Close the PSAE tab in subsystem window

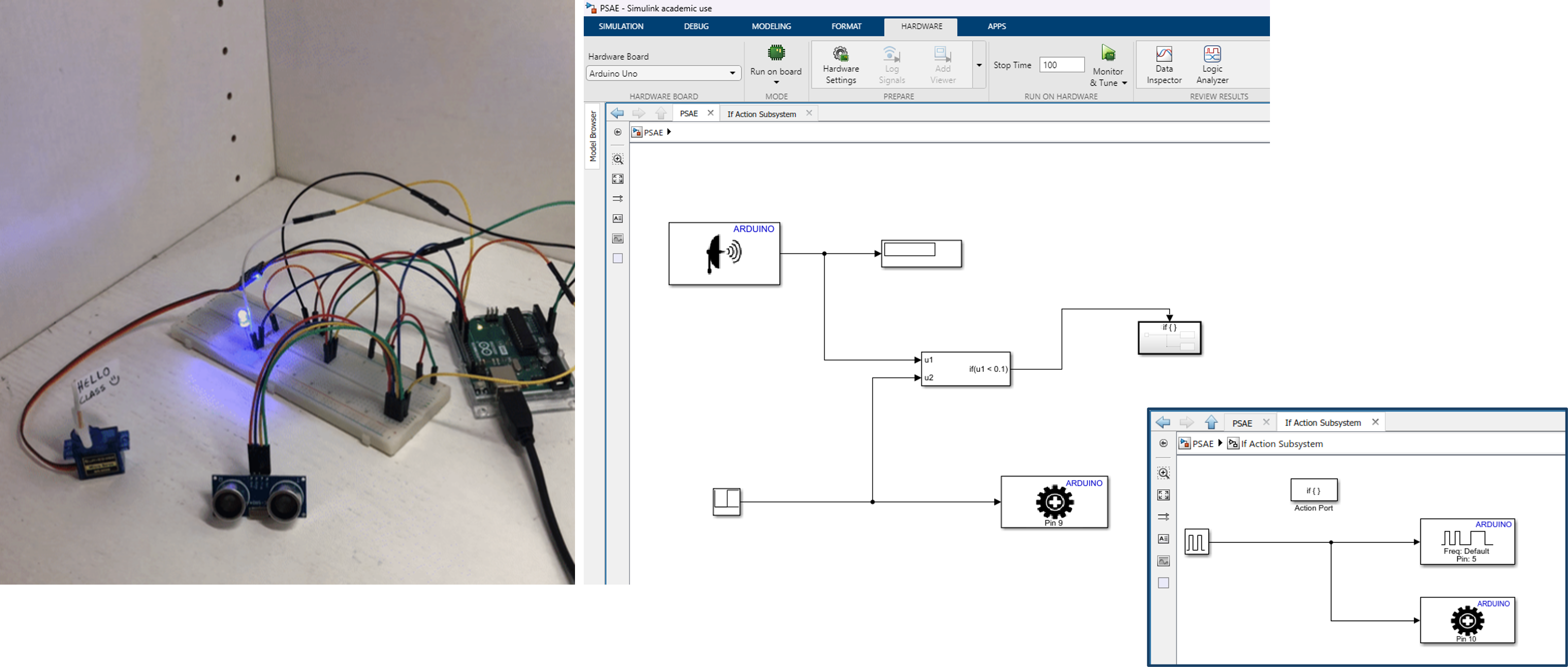[x=1266, y=421]
